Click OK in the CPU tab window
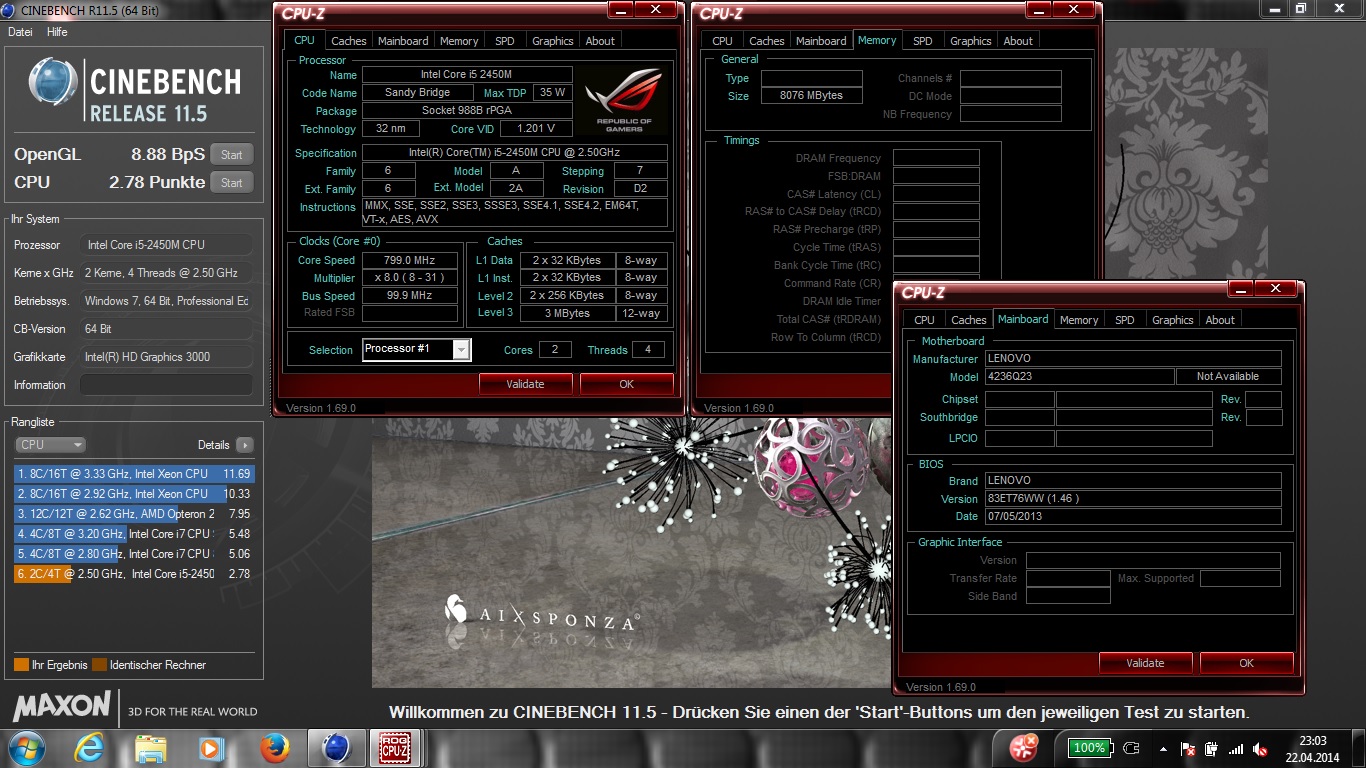Viewport: 1366px width, 768px height. (x=626, y=384)
